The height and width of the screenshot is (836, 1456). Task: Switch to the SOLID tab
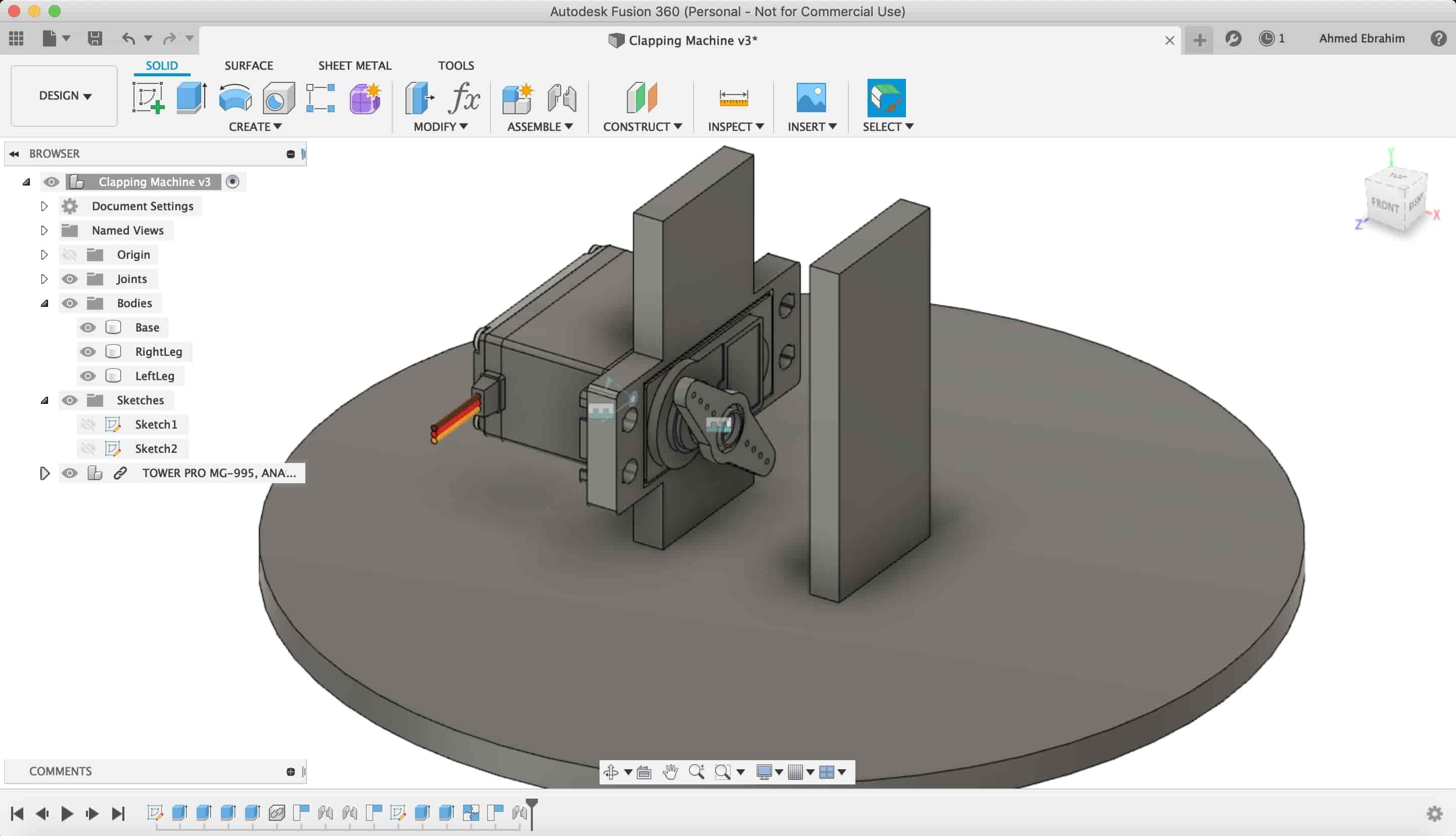(161, 66)
